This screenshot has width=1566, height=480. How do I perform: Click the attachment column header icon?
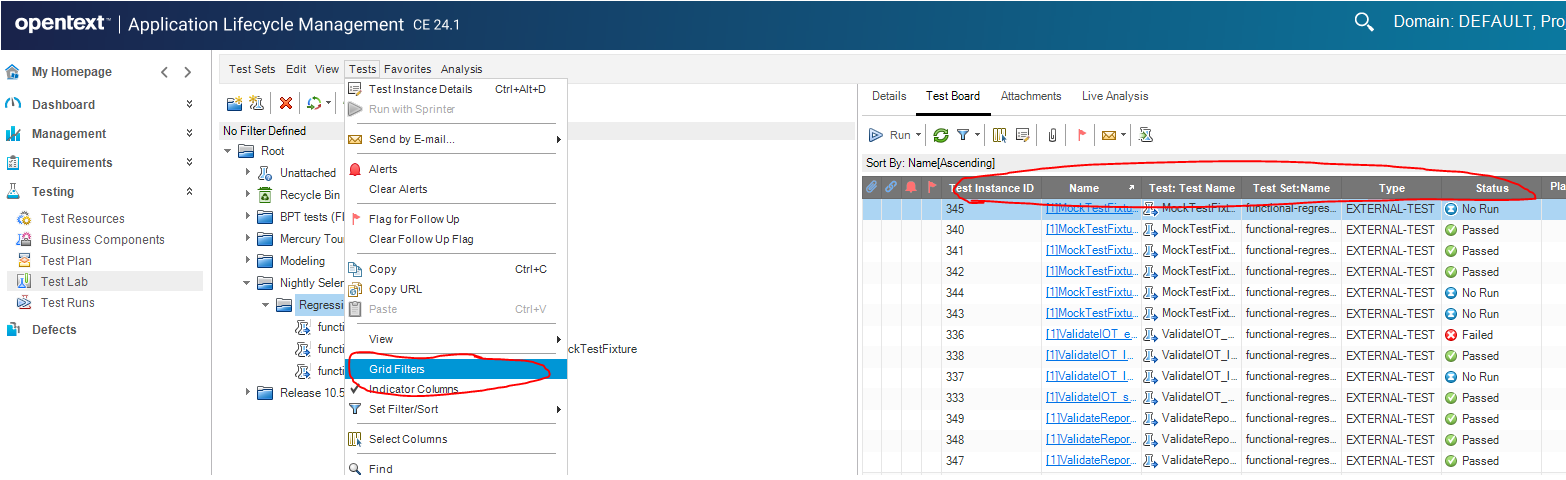[871, 187]
